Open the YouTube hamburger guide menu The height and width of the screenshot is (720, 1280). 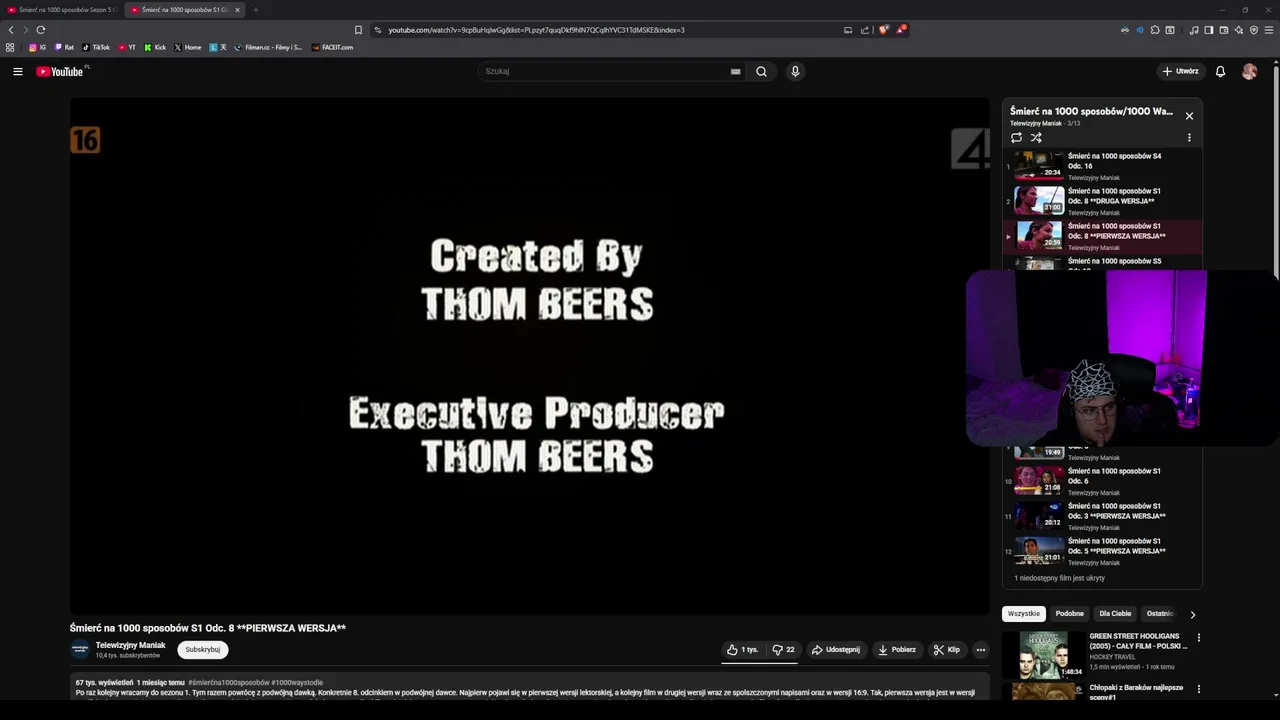click(x=17, y=71)
